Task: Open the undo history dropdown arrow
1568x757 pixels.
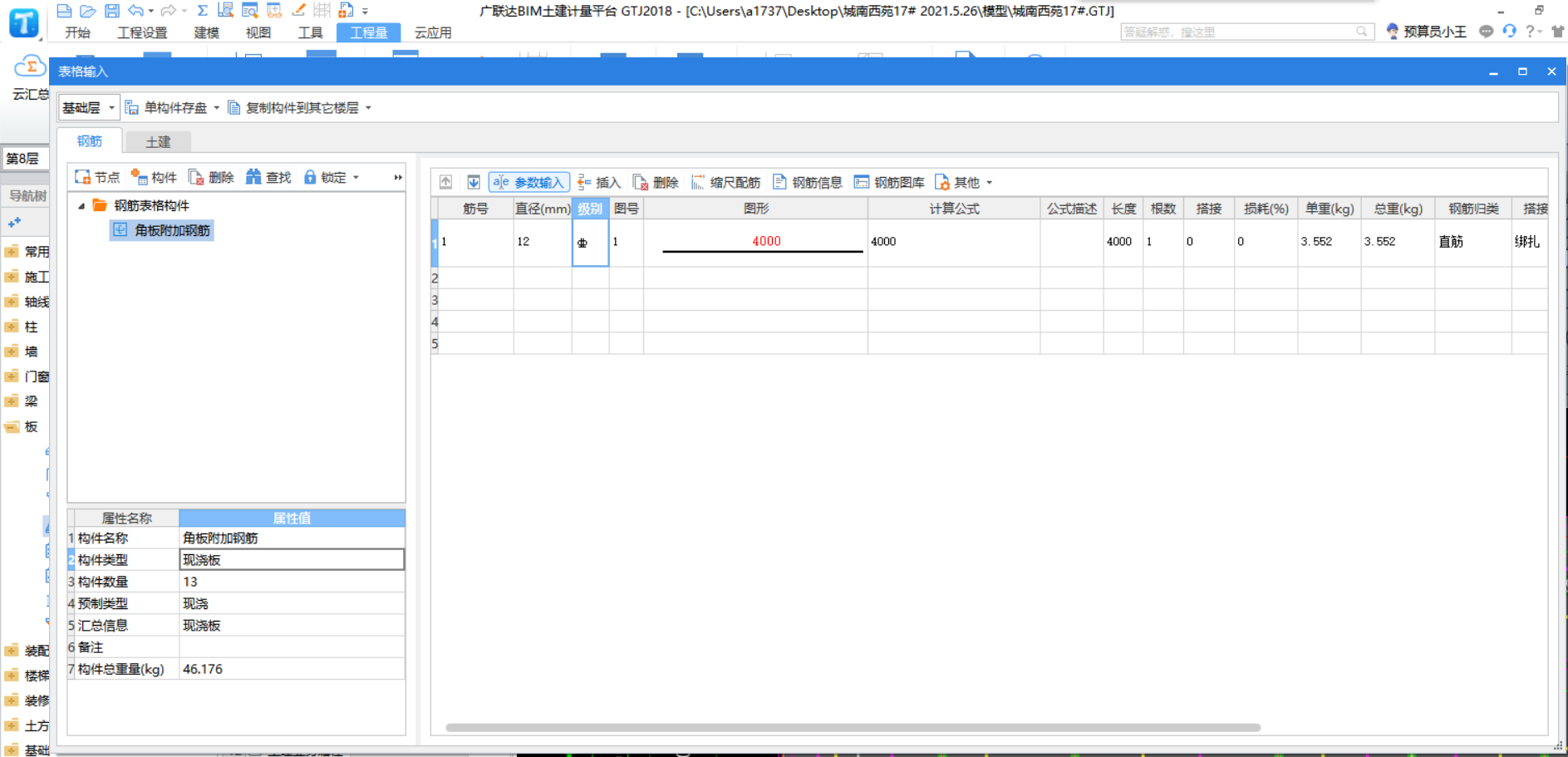Action: pyautogui.click(x=150, y=11)
